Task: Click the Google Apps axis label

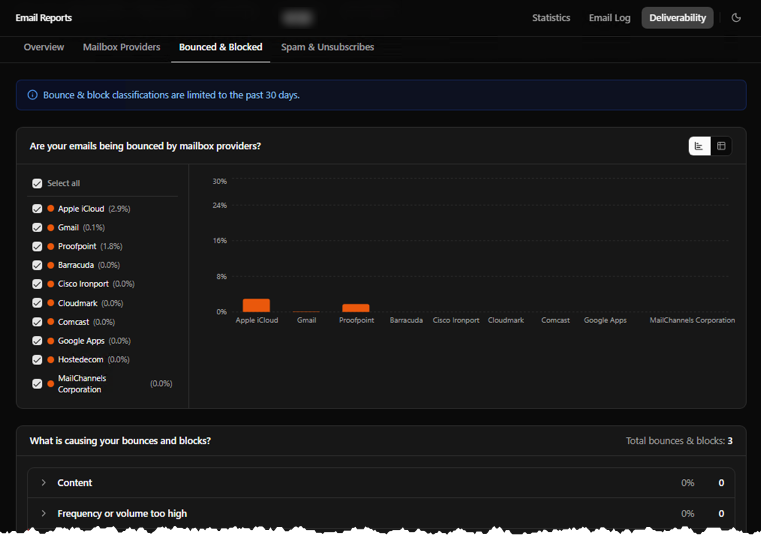Action: tap(605, 320)
